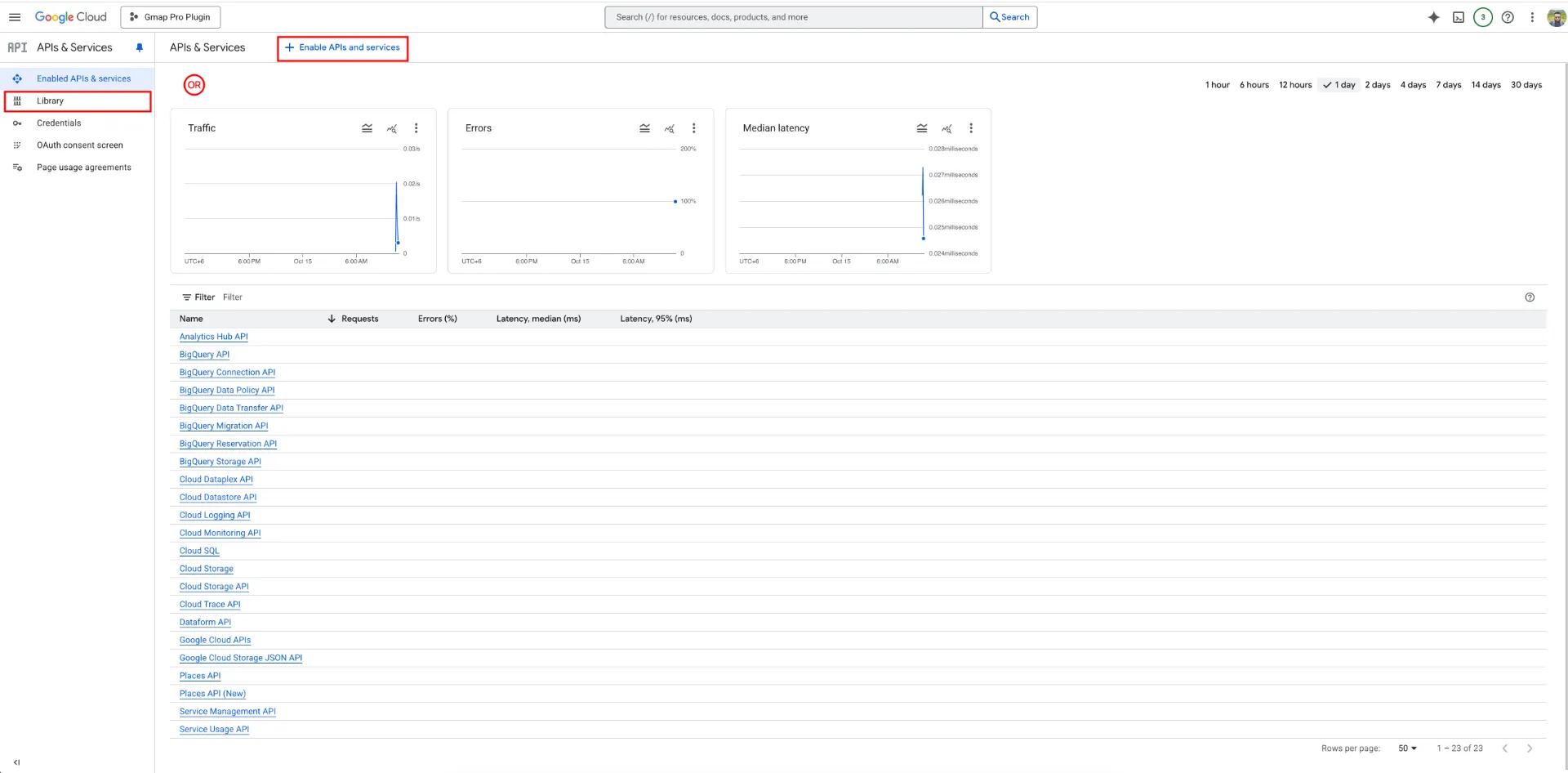This screenshot has height=773, width=1568.
Task: Click the data point on Errors chart
Action: click(x=675, y=201)
